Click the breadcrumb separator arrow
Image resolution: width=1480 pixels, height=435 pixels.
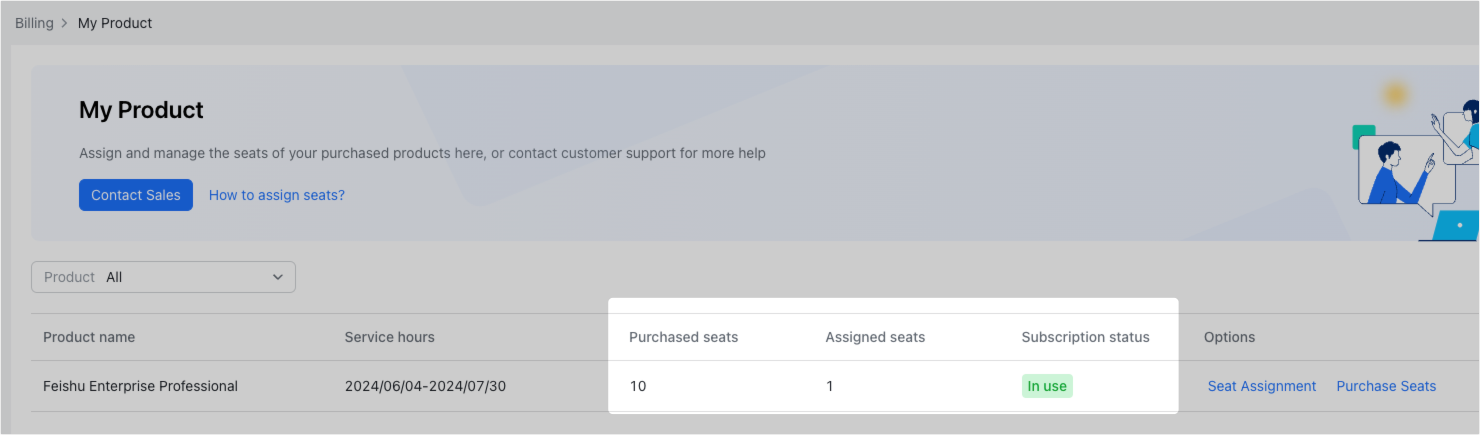click(65, 23)
